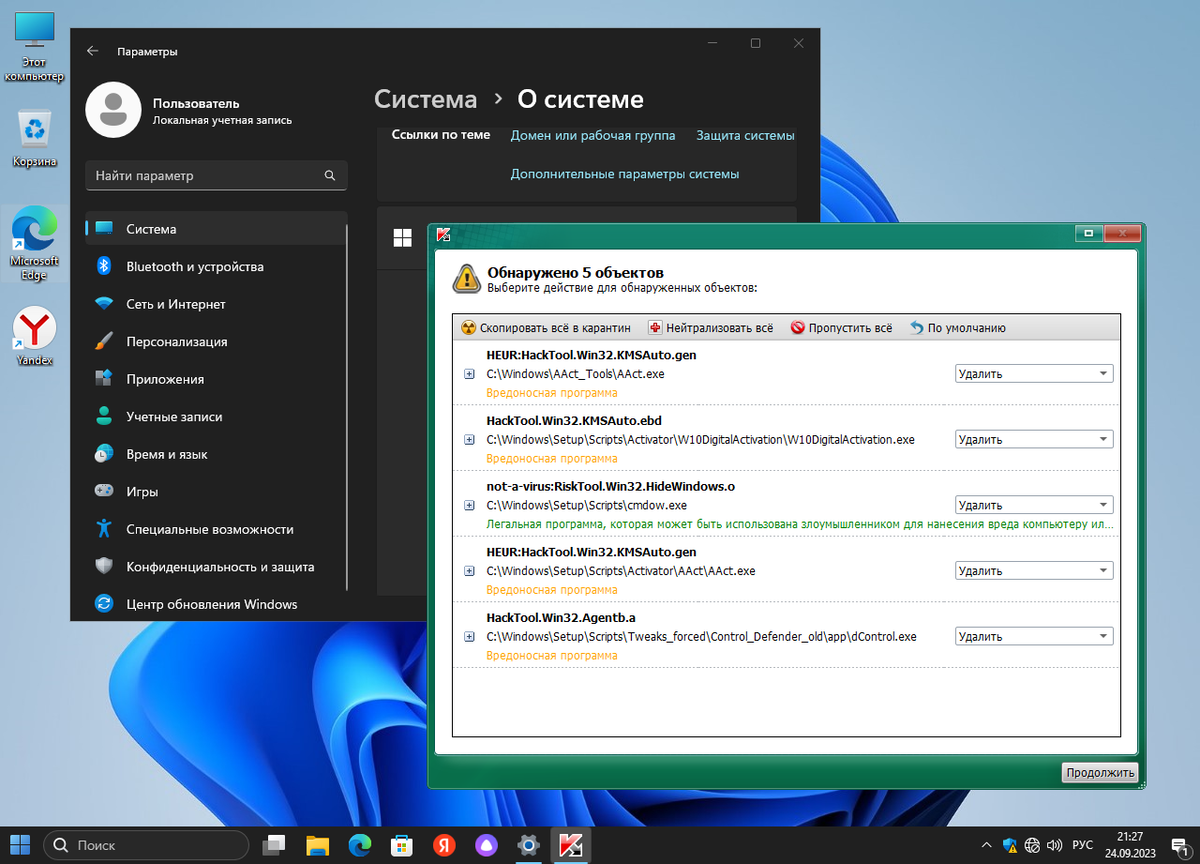The image size is (1200, 864).
Task: Expand details for dControl.exe entry
Action: point(470,637)
